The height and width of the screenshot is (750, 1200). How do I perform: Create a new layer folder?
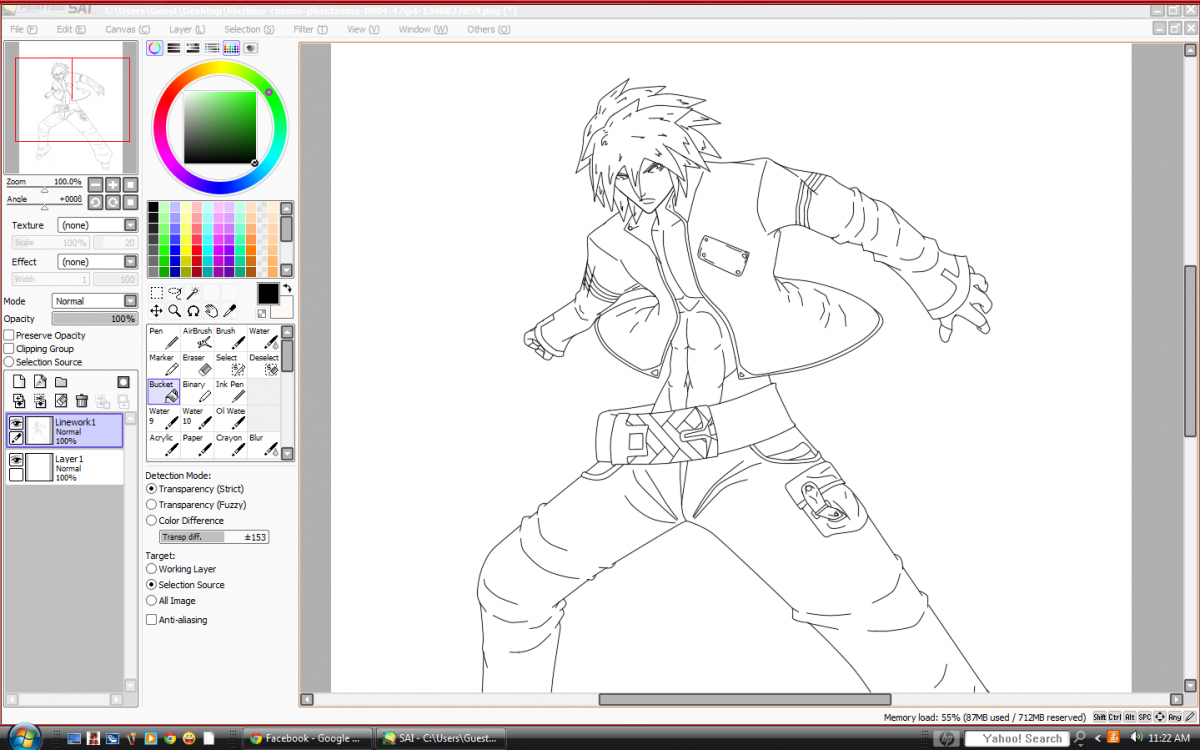click(x=61, y=382)
